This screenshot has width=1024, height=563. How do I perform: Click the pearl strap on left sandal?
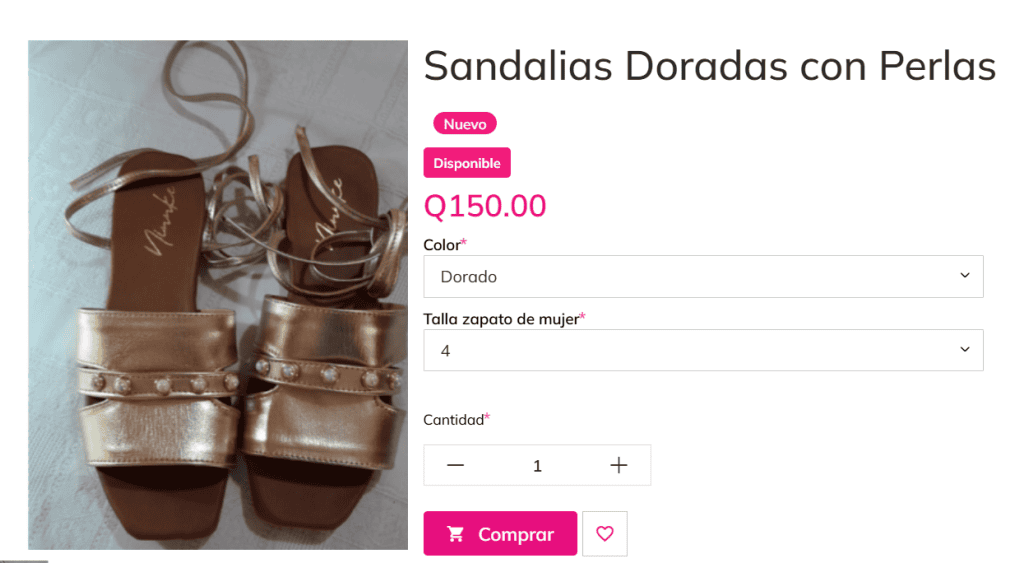coord(157,383)
